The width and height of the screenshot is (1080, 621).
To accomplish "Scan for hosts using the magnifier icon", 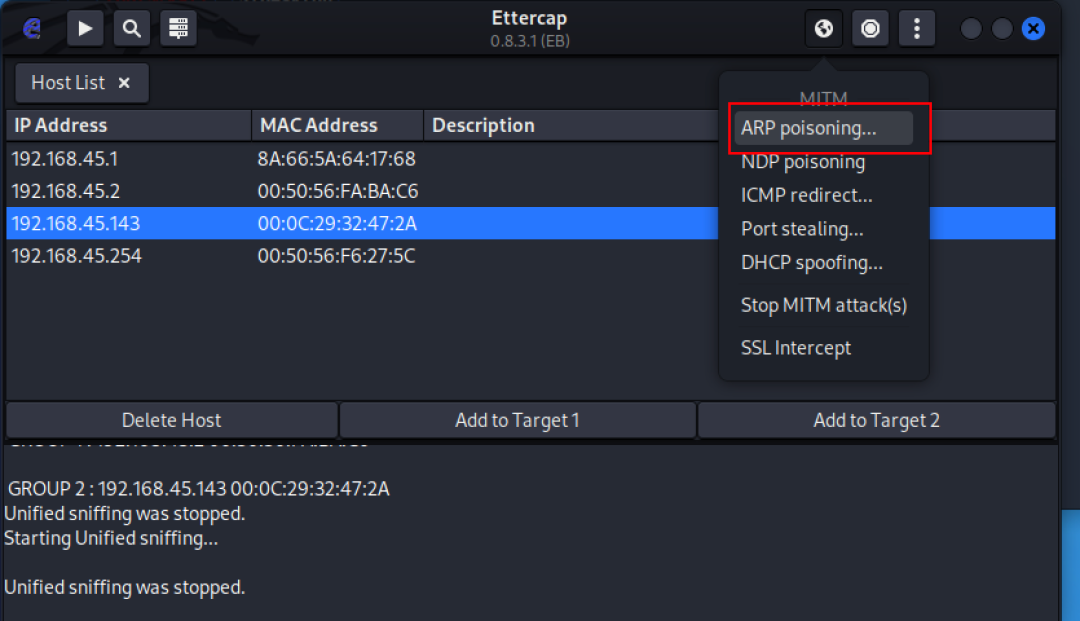I will pyautogui.click(x=131, y=28).
